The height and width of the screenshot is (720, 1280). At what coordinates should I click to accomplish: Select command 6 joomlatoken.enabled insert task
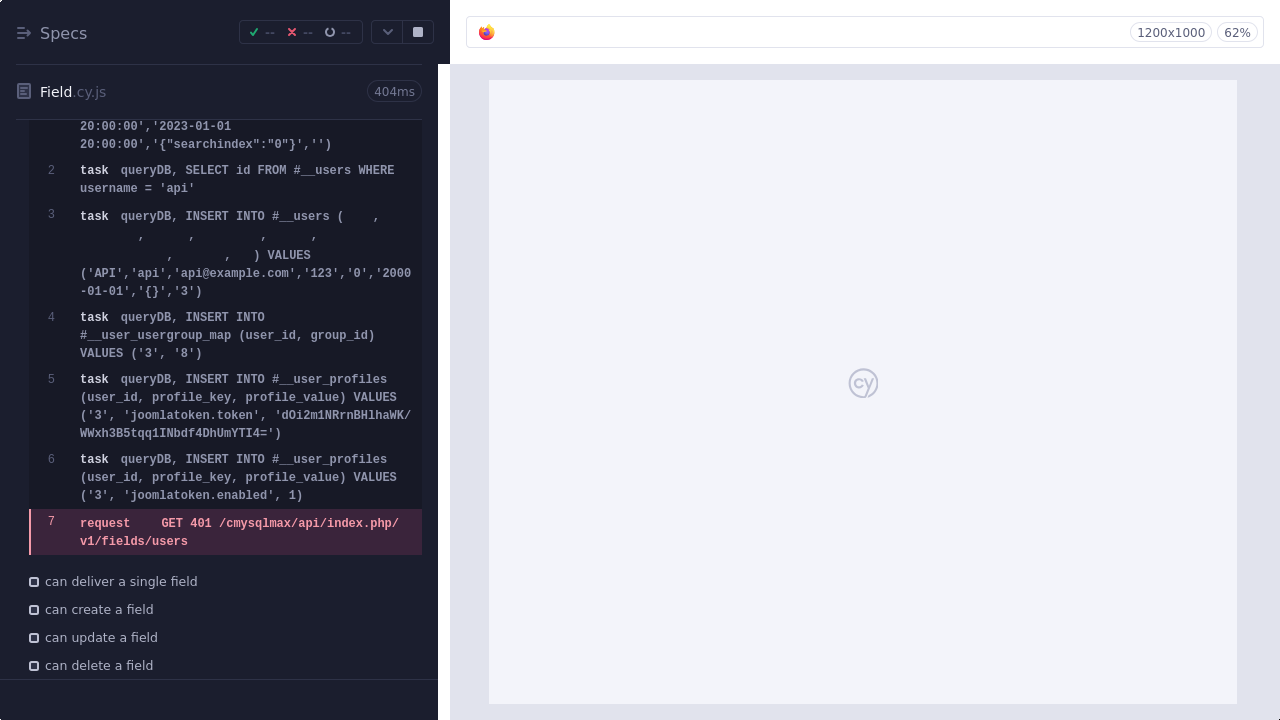point(226,477)
